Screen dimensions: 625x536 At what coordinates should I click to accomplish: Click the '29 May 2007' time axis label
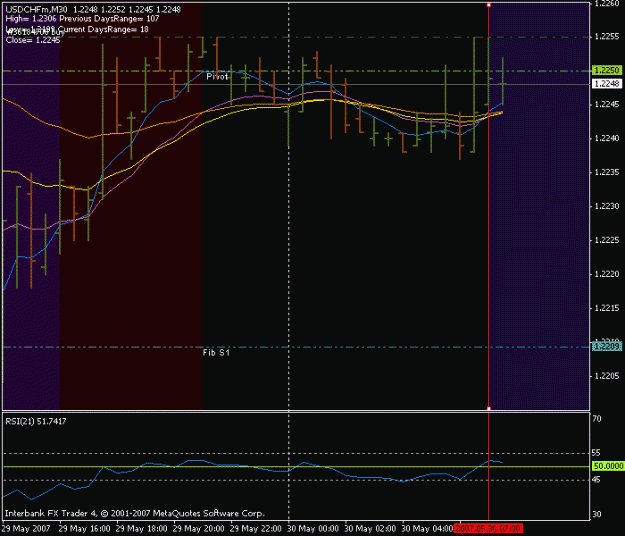coord(26,529)
